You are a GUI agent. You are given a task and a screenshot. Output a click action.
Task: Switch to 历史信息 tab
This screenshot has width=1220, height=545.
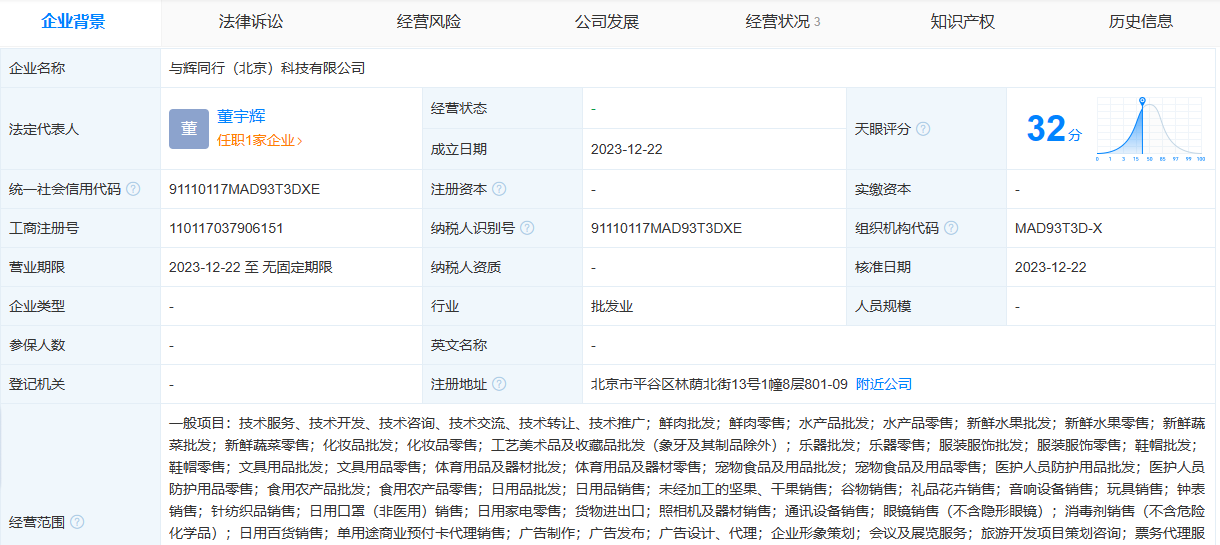(1141, 21)
